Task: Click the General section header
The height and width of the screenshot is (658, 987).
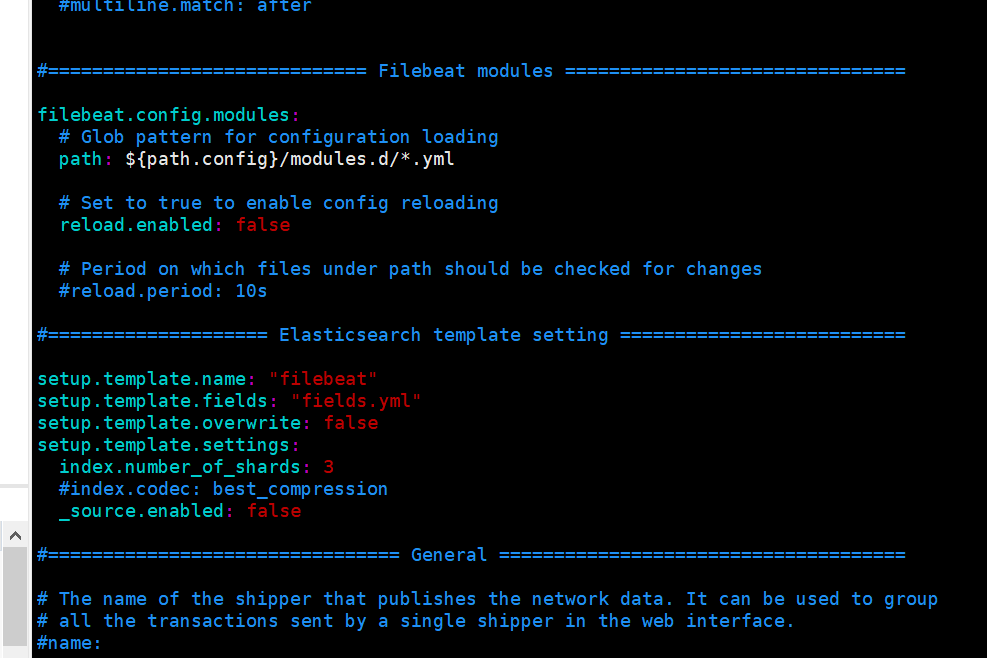Action: pyautogui.click(x=449, y=555)
